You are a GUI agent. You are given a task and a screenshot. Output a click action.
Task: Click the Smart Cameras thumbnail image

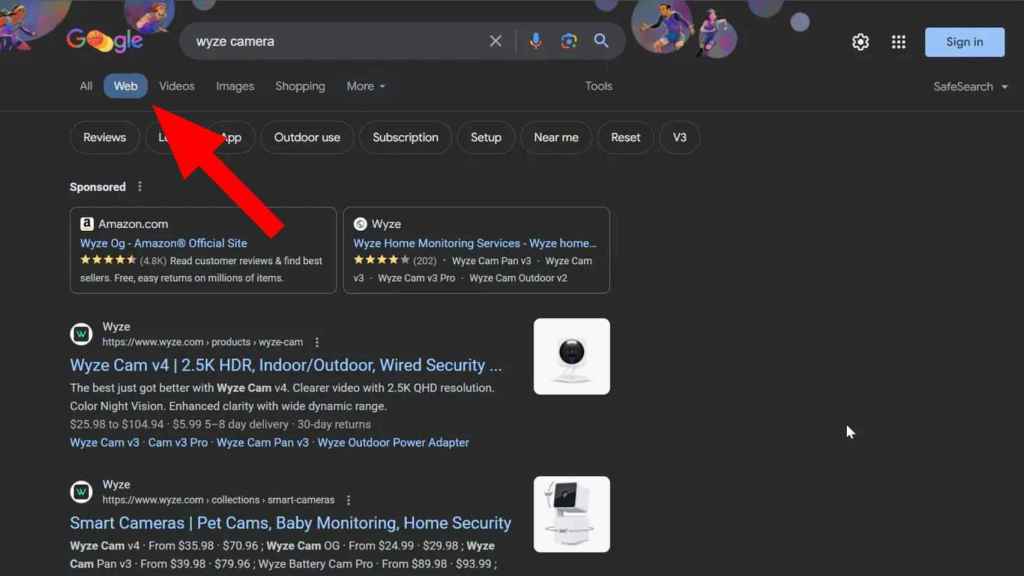coord(571,515)
